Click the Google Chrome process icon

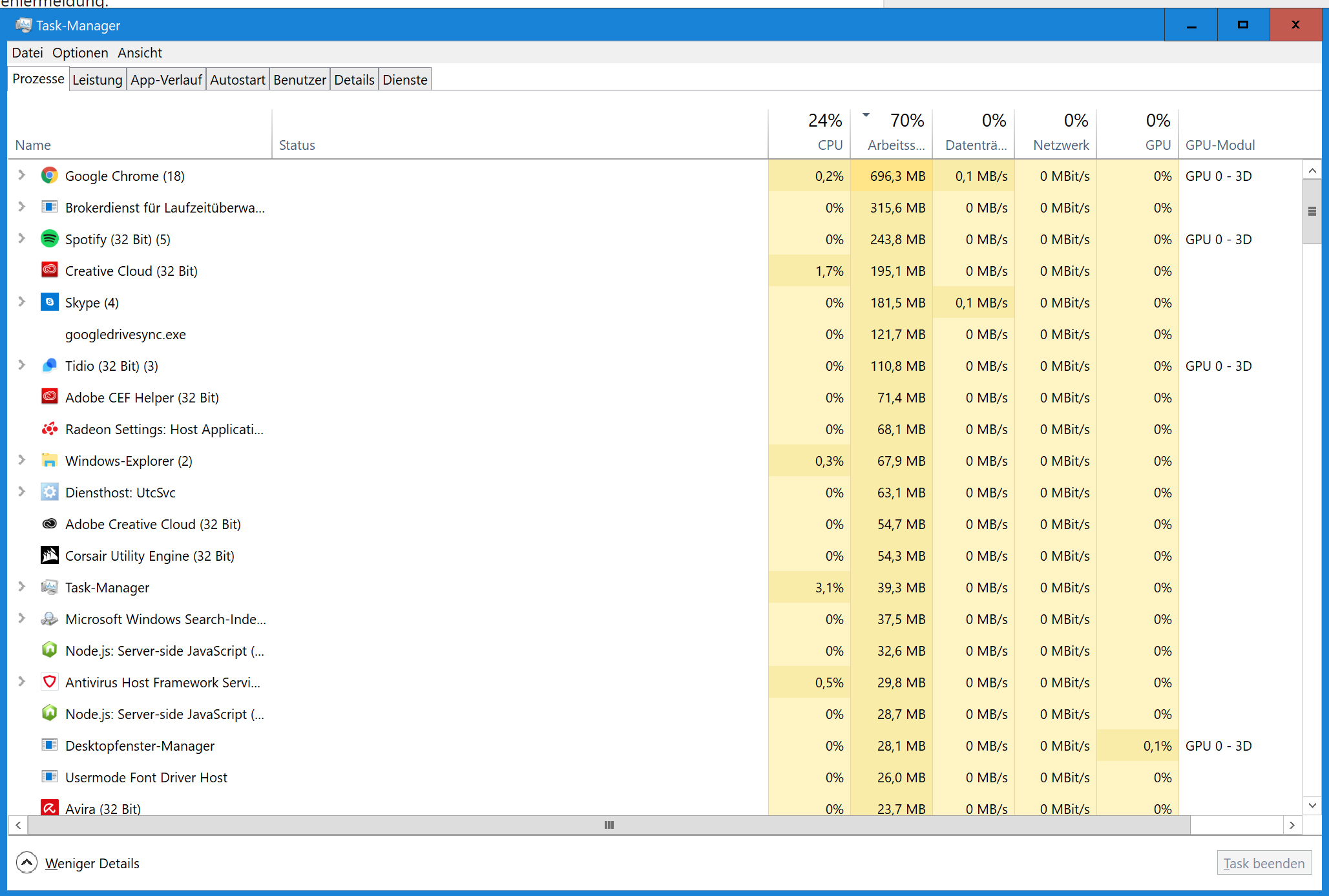pyautogui.click(x=49, y=176)
